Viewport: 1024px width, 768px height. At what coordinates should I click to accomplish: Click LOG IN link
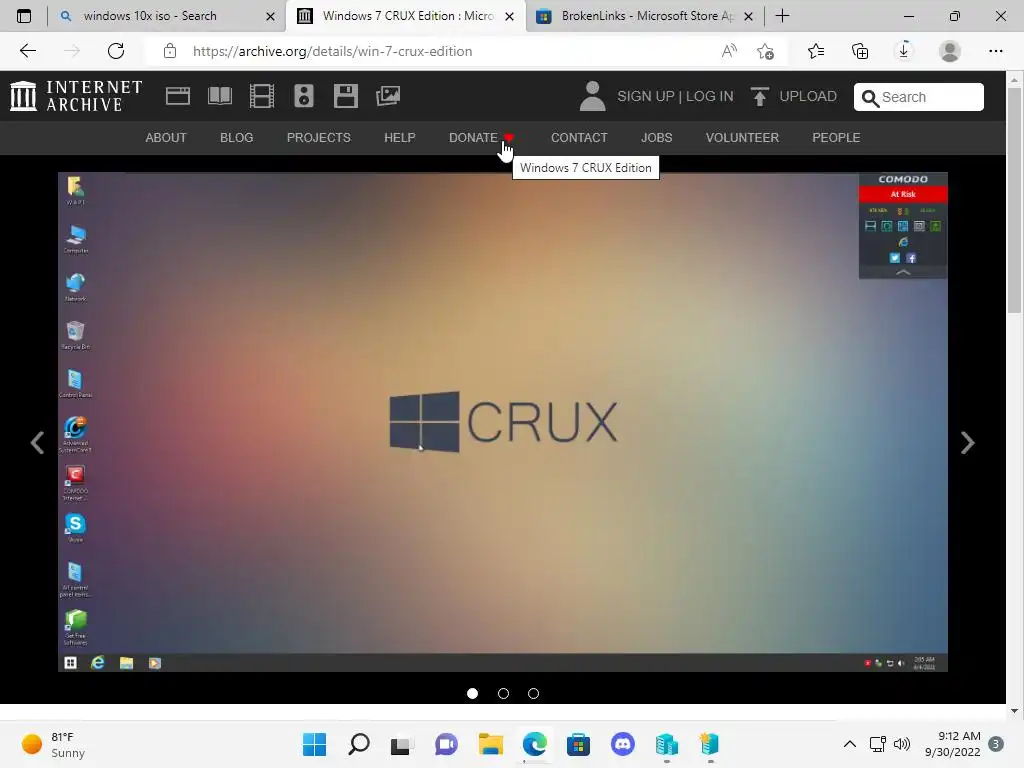coord(710,97)
